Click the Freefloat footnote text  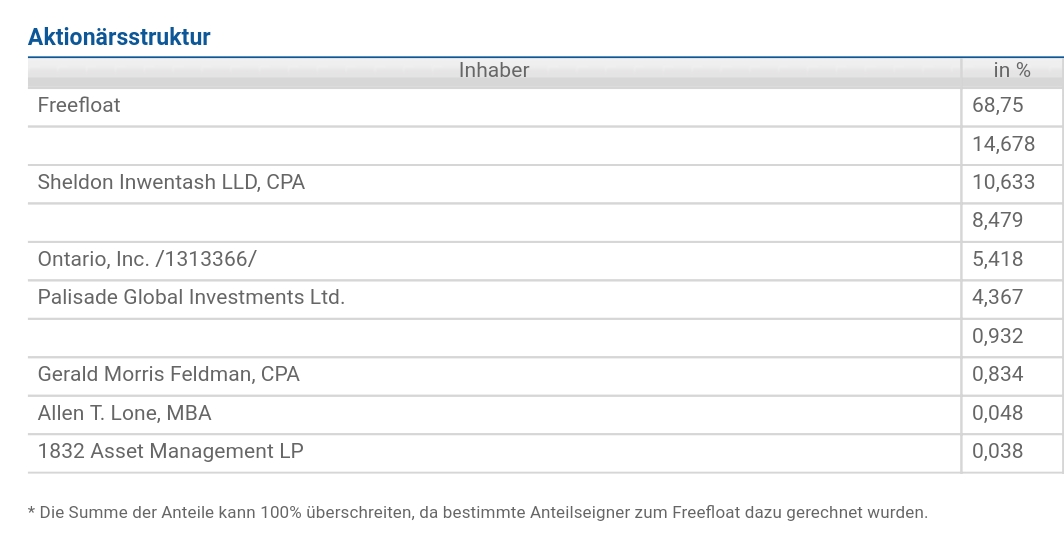tap(478, 512)
